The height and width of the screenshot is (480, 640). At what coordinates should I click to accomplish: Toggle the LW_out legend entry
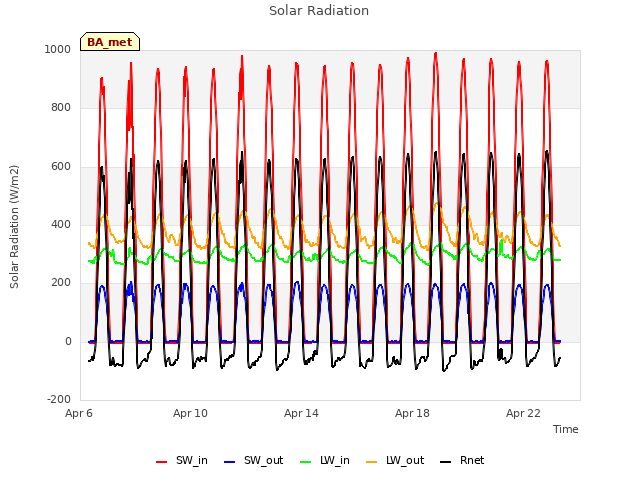pyautogui.click(x=395, y=460)
